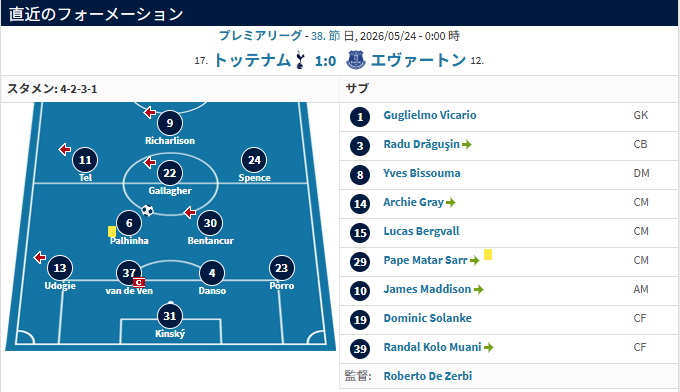Image resolution: width=680 pixels, height=392 pixels.
Task: Open Randal Kolo Muani's profile
Action: click(x=432, y=347)
